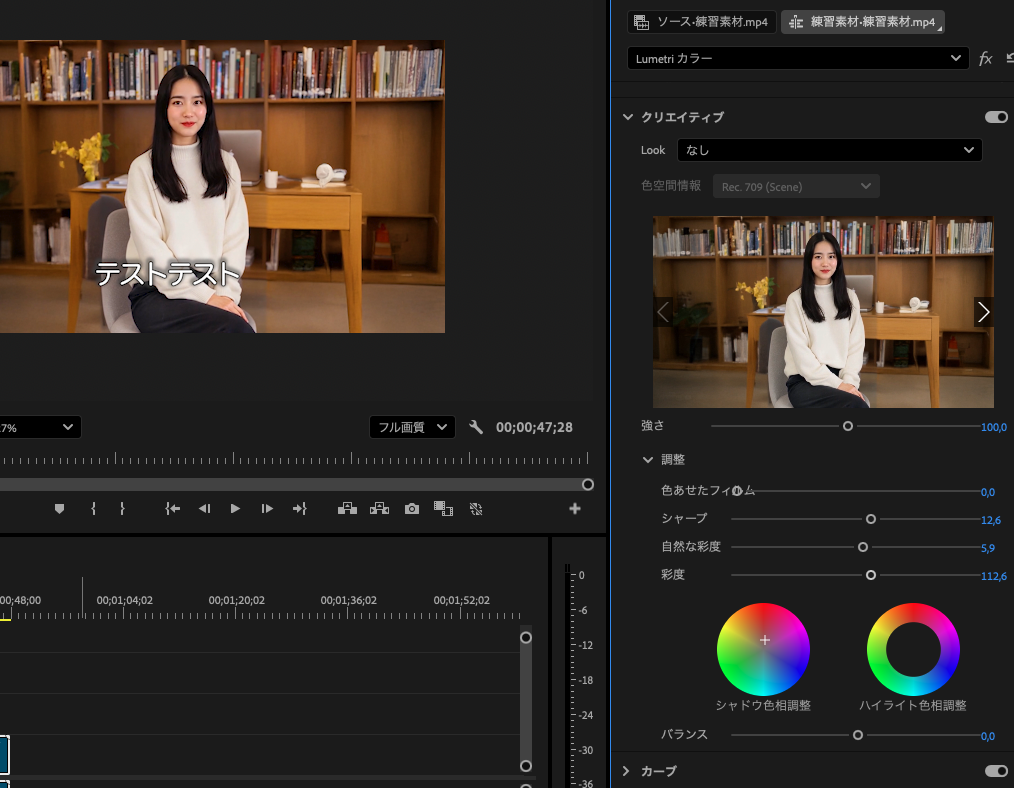Switch to the ソース-練習素材.mp4 tab
The height and width of the screenshot is (788, 1014).
coord(702,22)
